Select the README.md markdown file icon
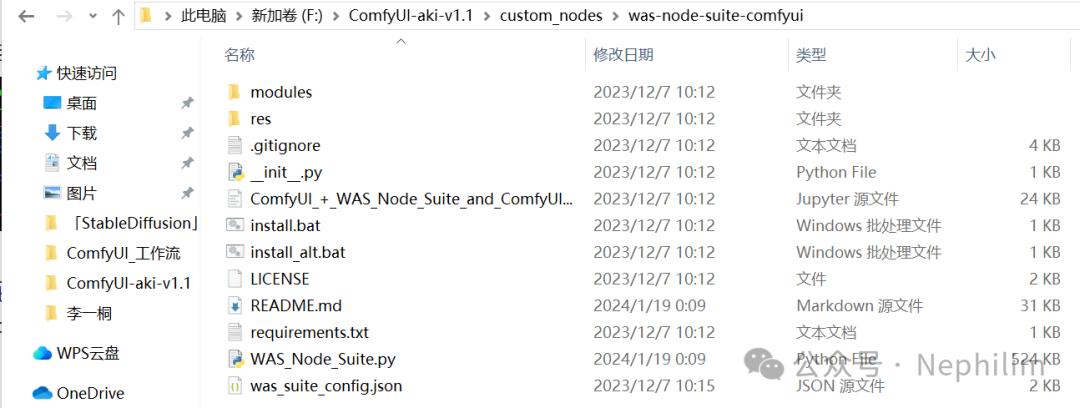The width and height of the screenshot is (1080, 408). click(x=235, y=305)
